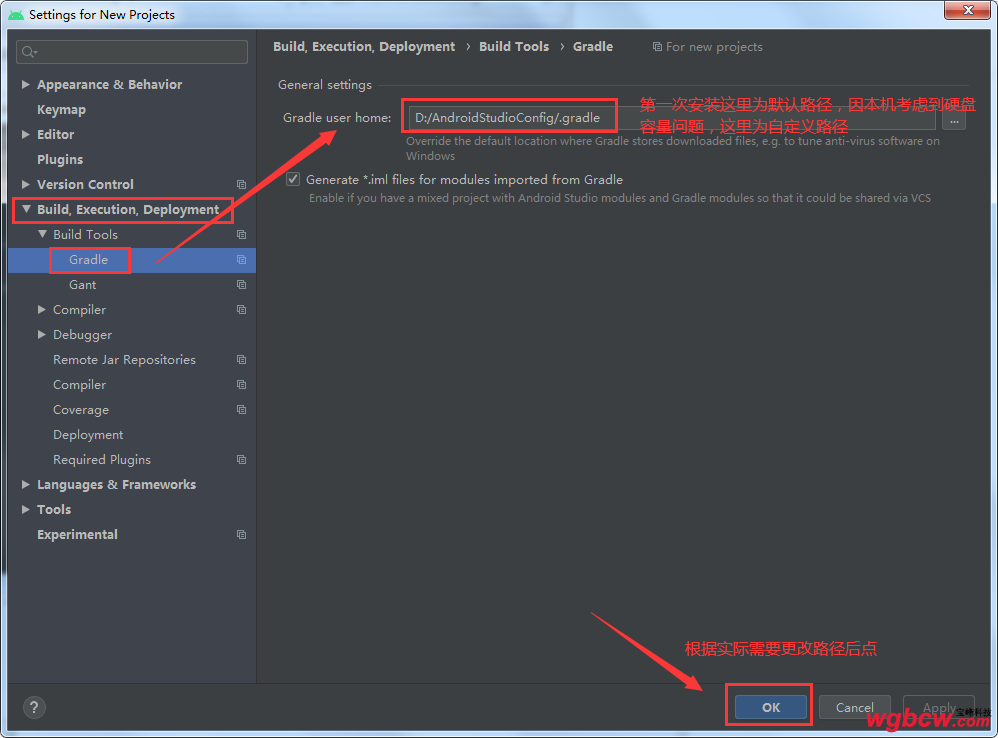Click the Gradle user home label
998x738 pixels.
tap(337, 118)
